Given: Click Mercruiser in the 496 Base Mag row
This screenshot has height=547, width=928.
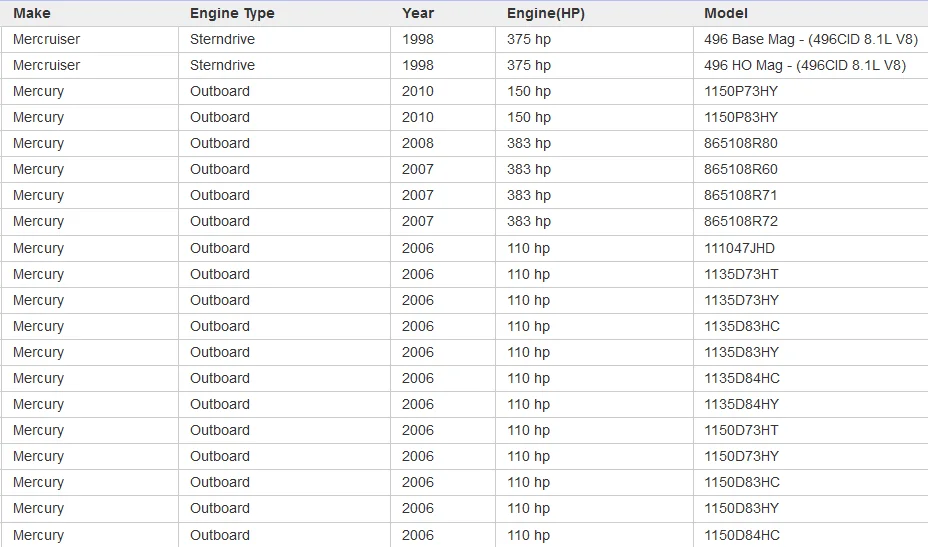Looking at the screenshot, I should [46, 39].
